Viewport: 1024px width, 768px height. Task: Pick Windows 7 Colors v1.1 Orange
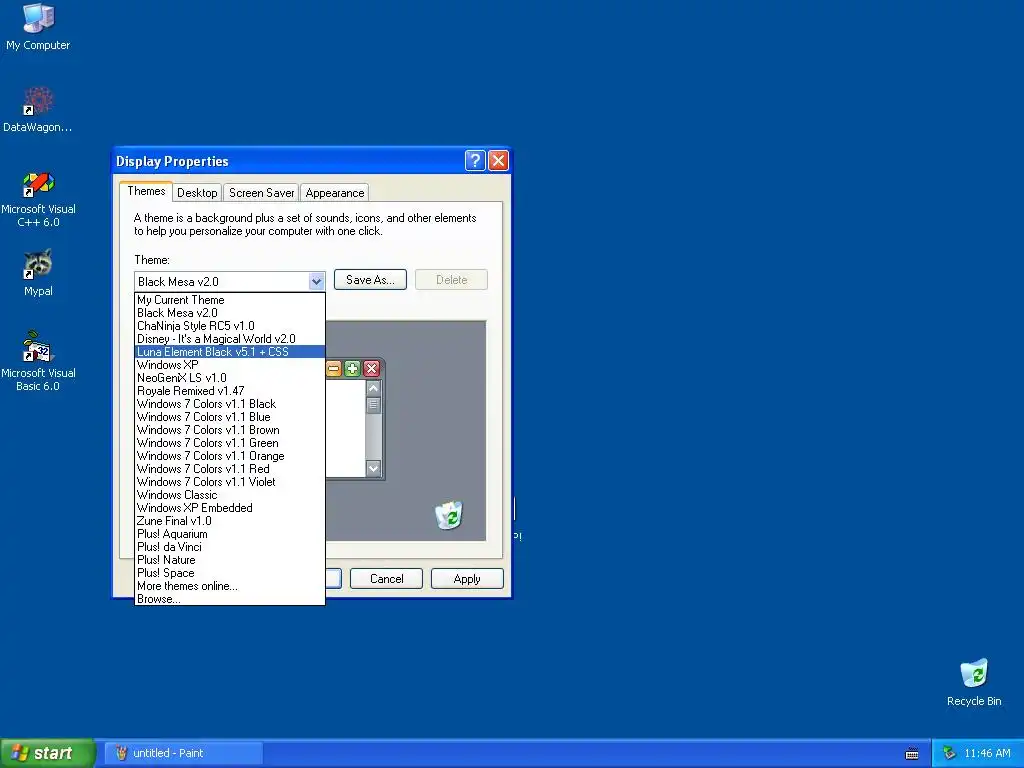[x=230, y=456]
